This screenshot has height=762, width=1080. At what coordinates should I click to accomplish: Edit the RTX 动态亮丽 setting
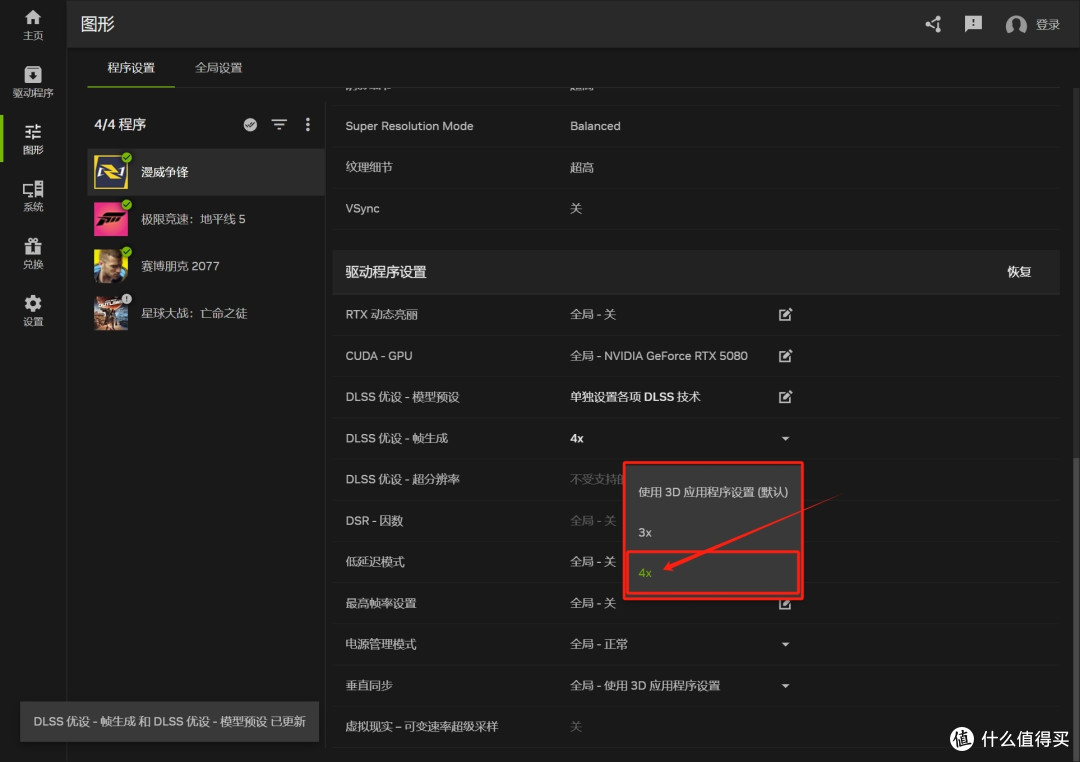point(785,315)
